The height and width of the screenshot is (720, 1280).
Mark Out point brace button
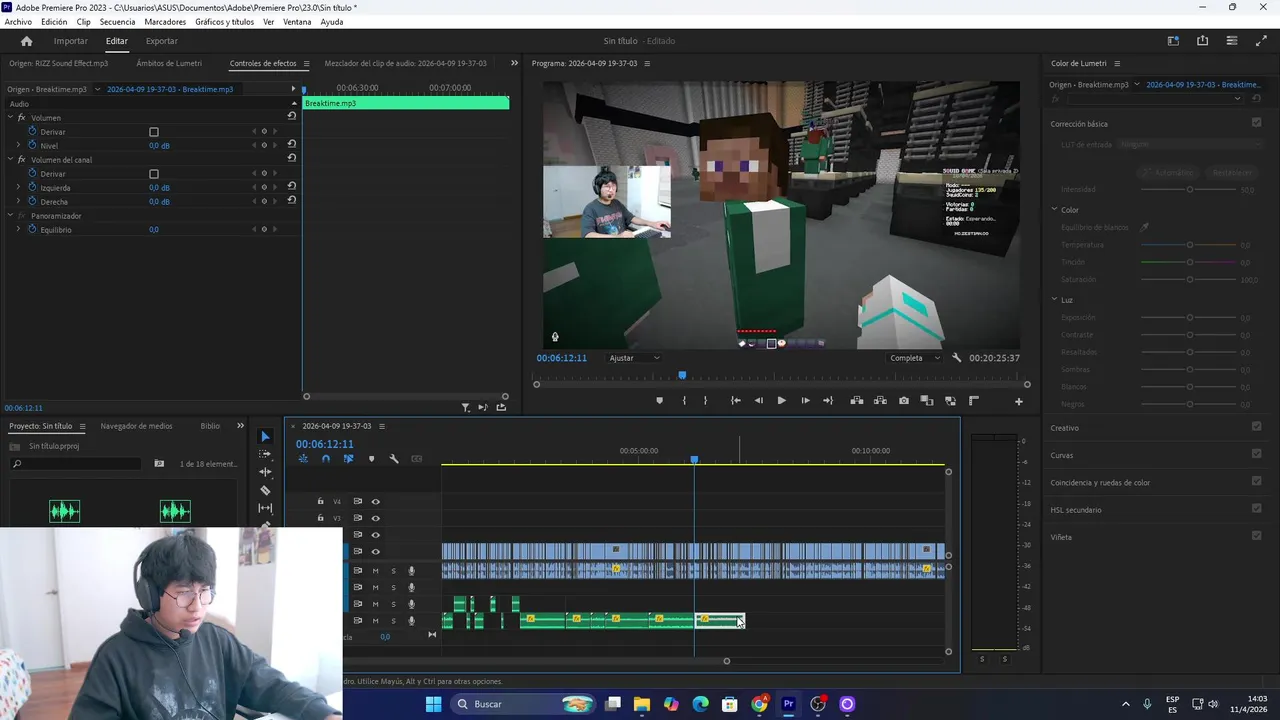(x=705, y=401)
